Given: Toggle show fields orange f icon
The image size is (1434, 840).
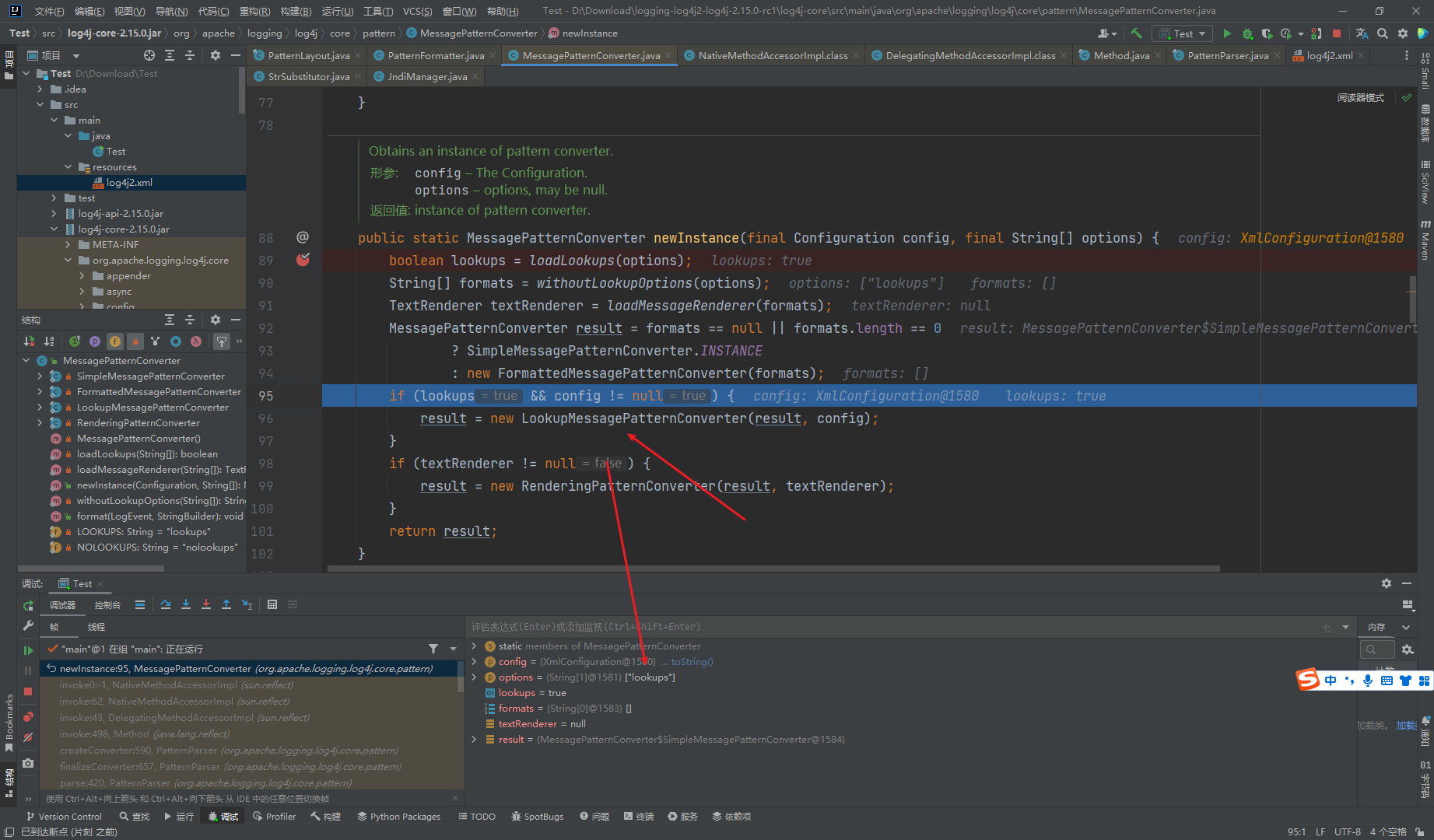Looking at the screenshot, I should (x=115, y=341).
